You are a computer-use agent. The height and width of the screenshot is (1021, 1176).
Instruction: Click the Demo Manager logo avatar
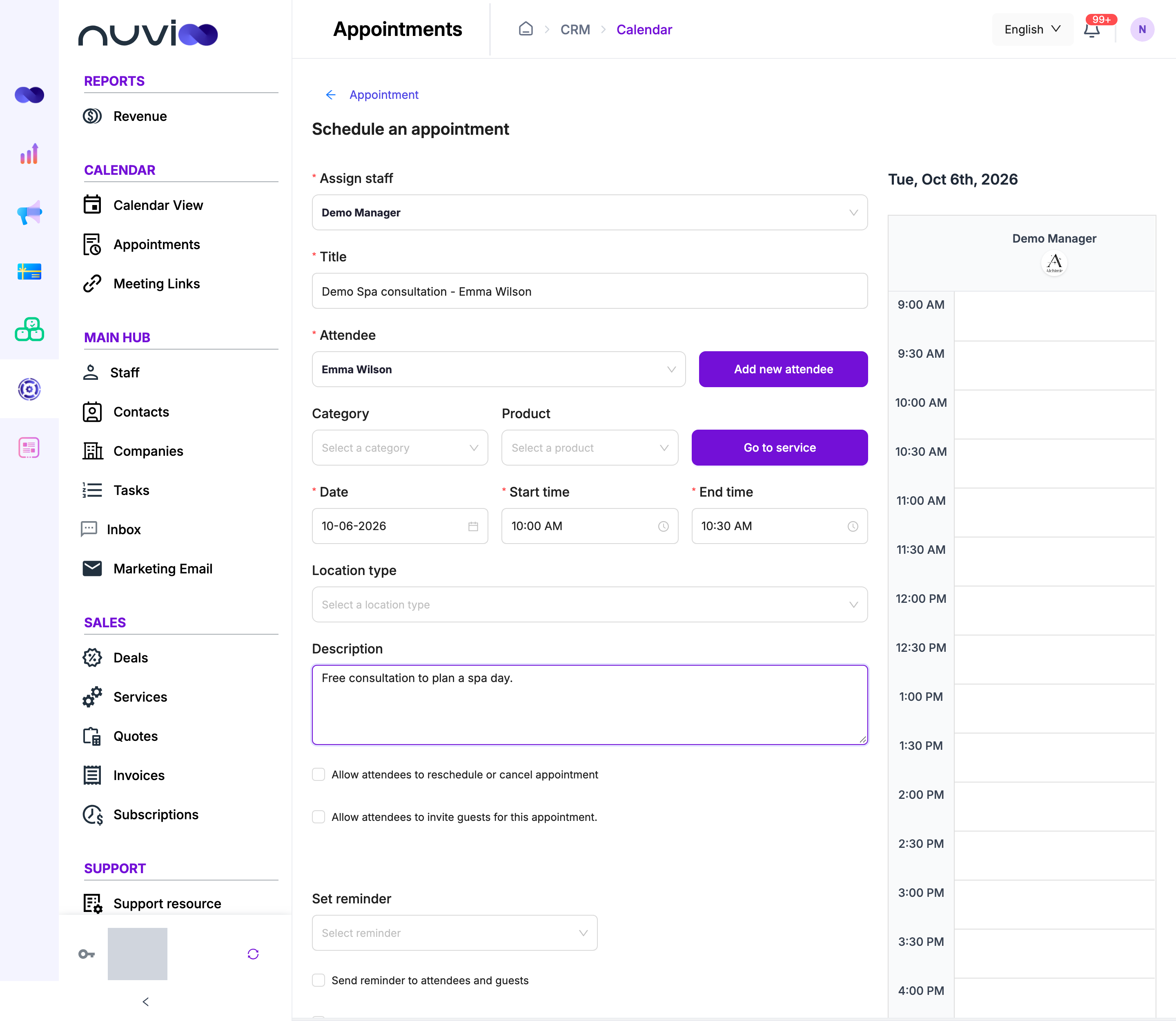[x=1054, y=263]
